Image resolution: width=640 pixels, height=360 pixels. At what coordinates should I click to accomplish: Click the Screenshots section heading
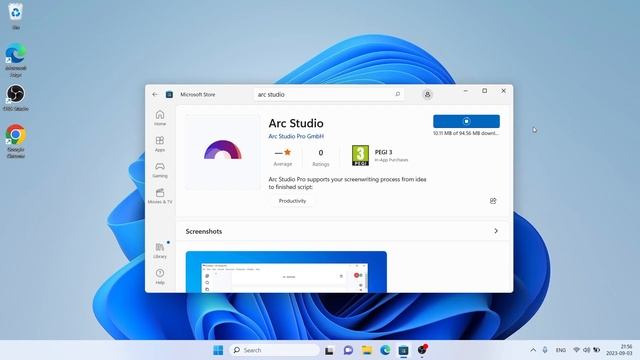click(204, 231)
